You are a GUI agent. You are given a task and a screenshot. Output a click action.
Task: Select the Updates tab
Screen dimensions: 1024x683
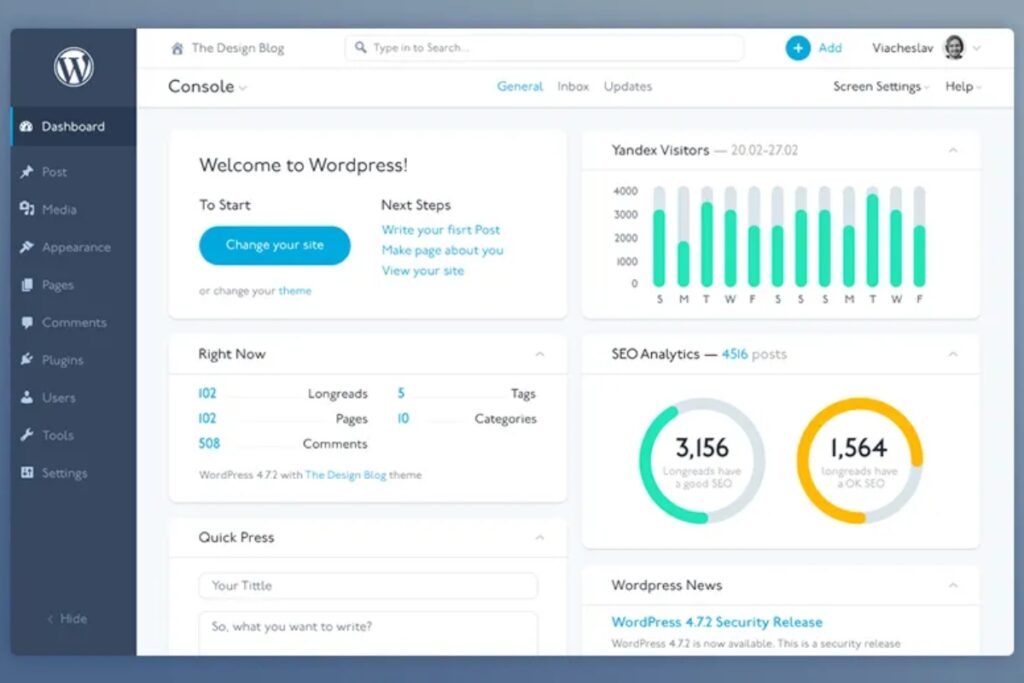coord(627,87)
